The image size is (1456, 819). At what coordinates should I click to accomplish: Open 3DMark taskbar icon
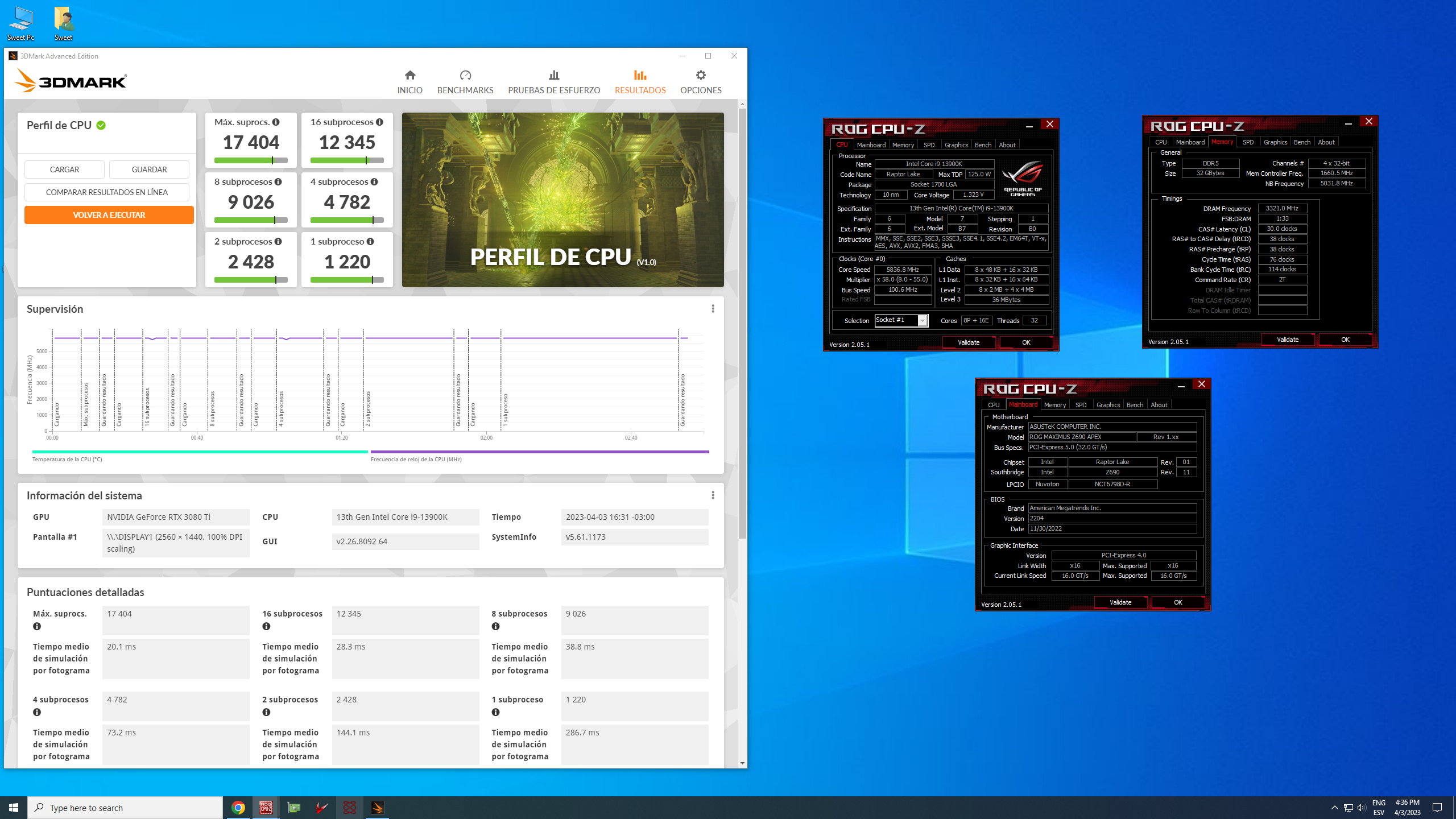(x=378, y=808)
